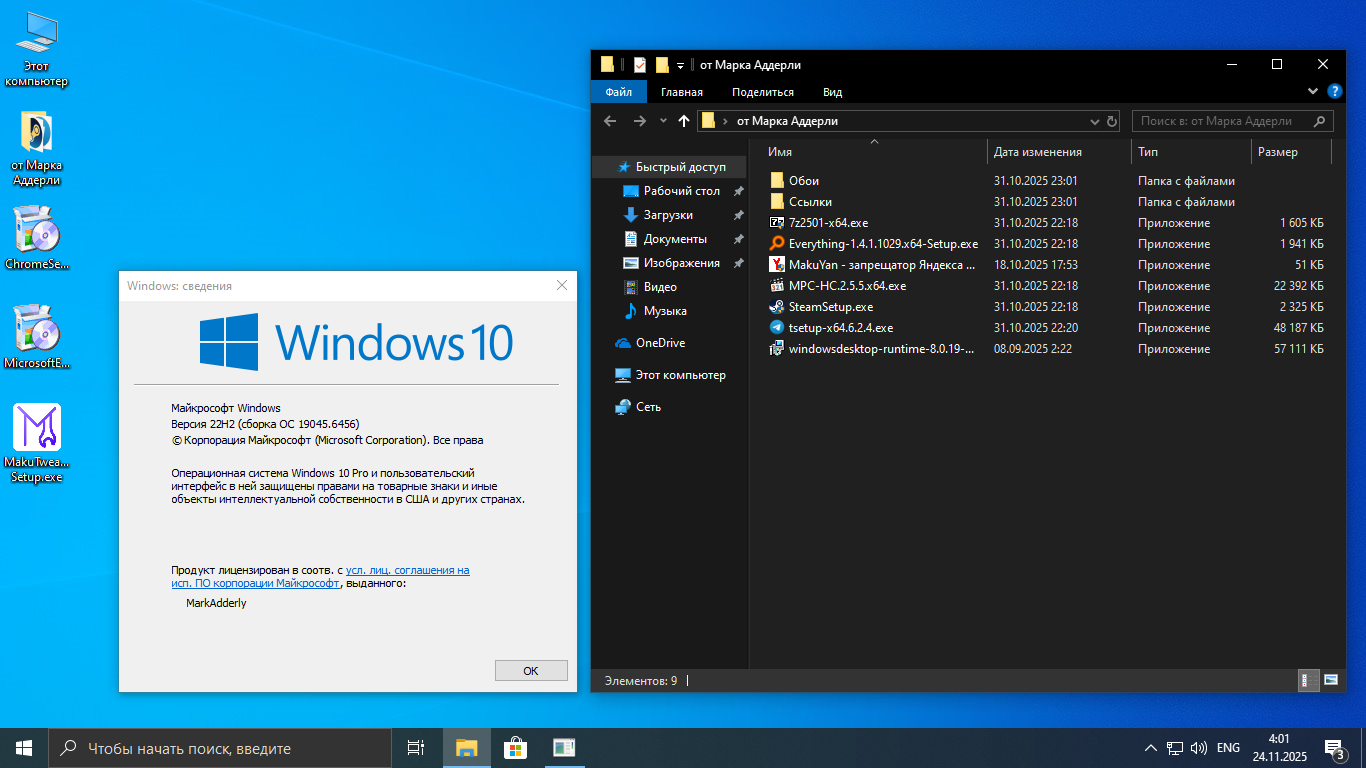This screenshot has height=768, width=1366.
Task: Open the license agreement link
Action: (407, 570)
